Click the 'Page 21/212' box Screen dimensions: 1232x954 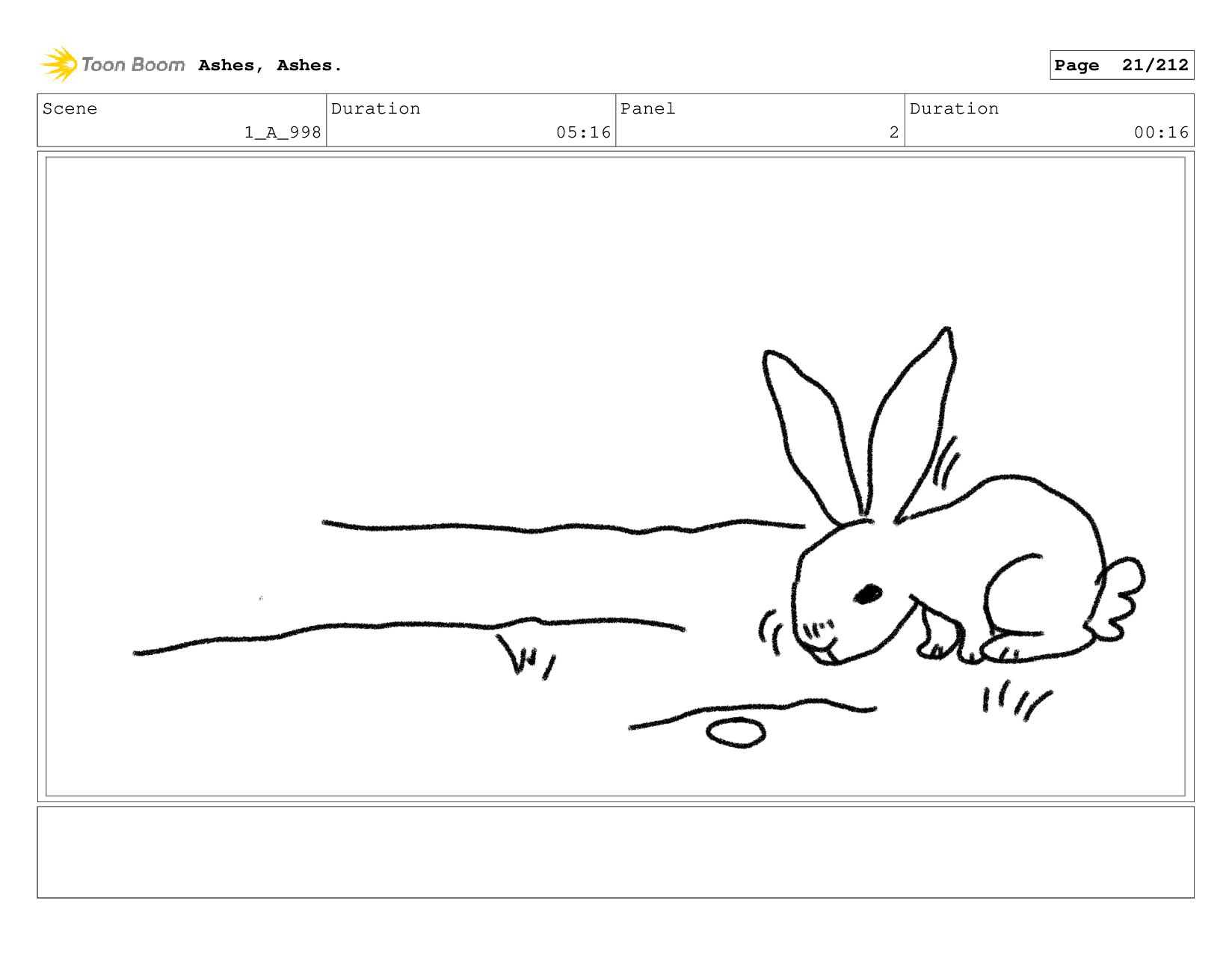click(1121, 65)
